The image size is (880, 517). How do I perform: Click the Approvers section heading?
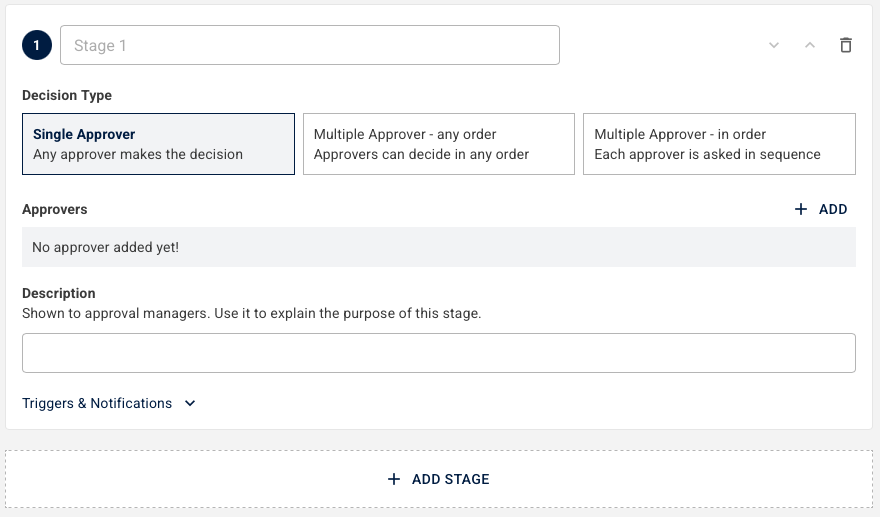55,209
